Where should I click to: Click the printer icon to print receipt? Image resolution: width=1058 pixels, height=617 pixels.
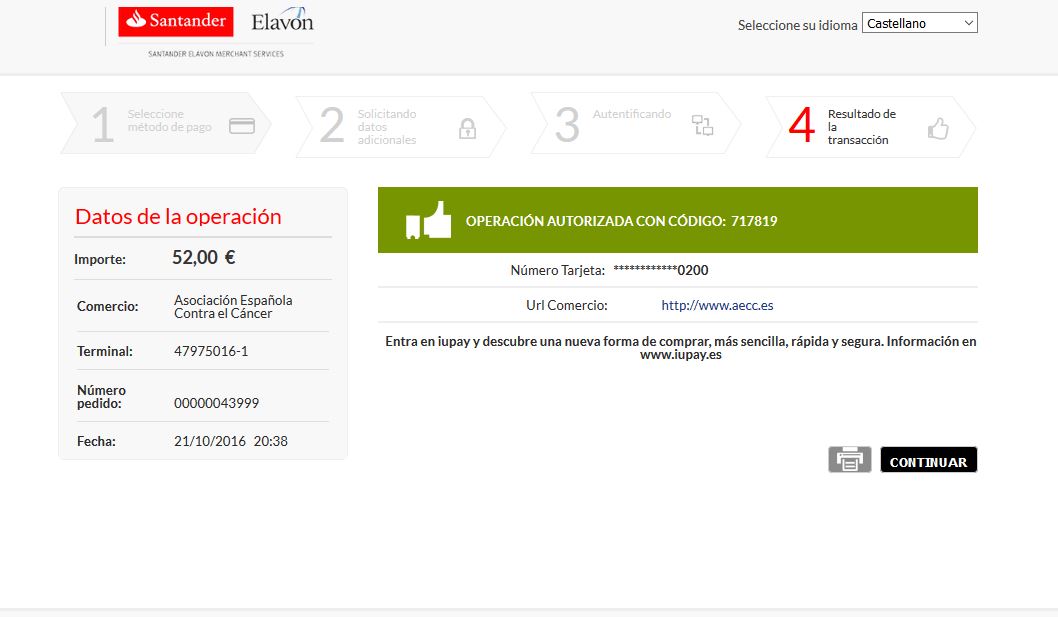pyautogui.click(x=850, y=459)
